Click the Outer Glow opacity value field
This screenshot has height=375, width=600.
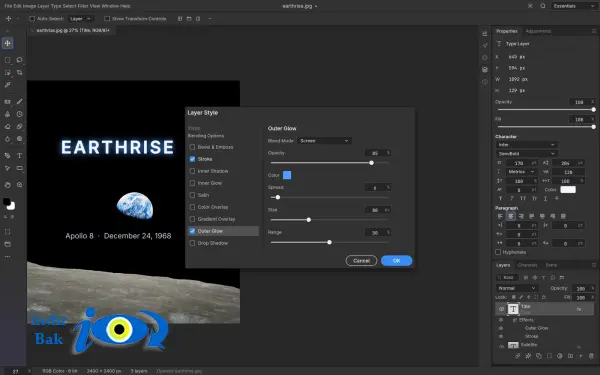coord(378,153)
